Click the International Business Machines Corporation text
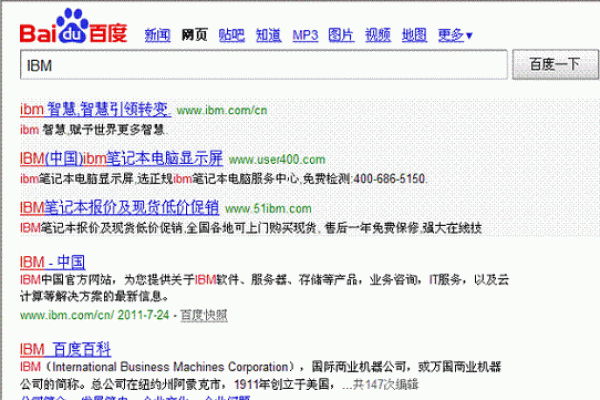The width and height of the screenshot is (600, 400). pyautogui.click(x=170, y=367)
